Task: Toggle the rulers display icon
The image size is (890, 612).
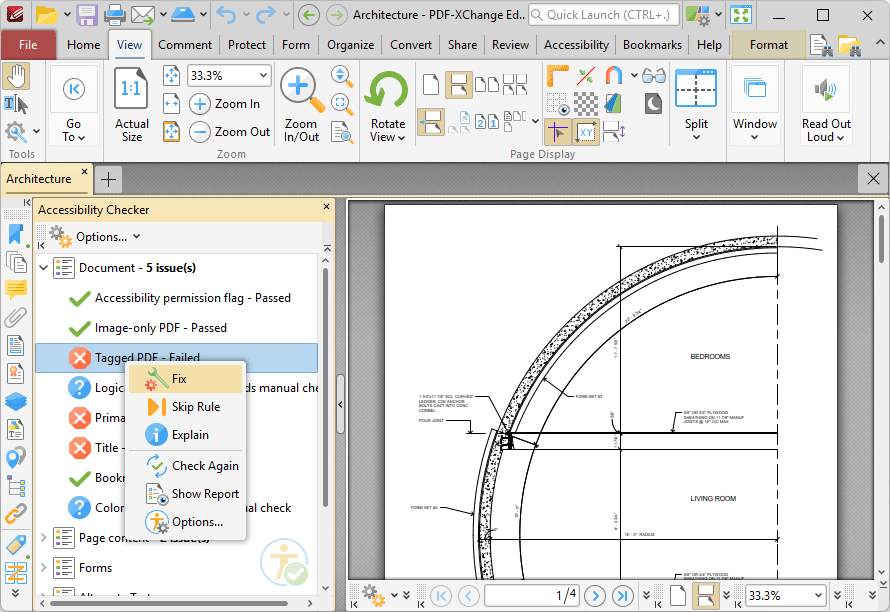Action: pos(557,76)
